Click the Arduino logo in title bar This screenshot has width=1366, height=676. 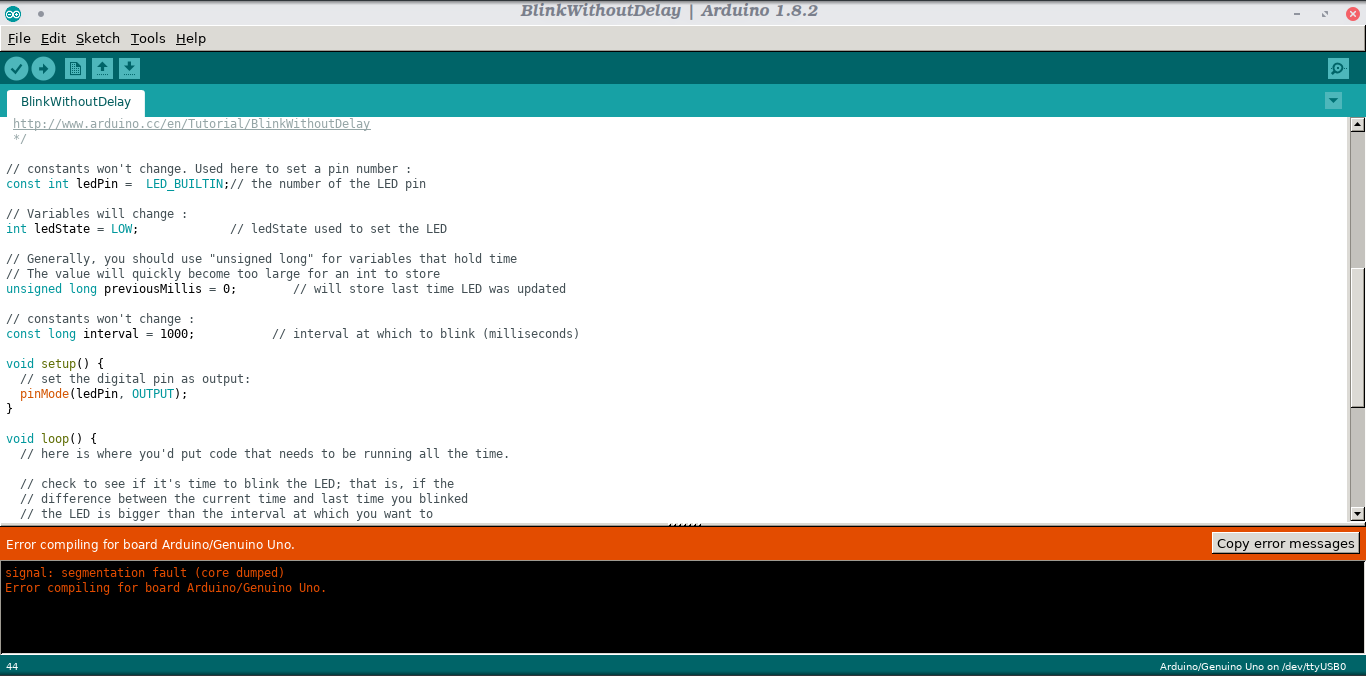13,12
